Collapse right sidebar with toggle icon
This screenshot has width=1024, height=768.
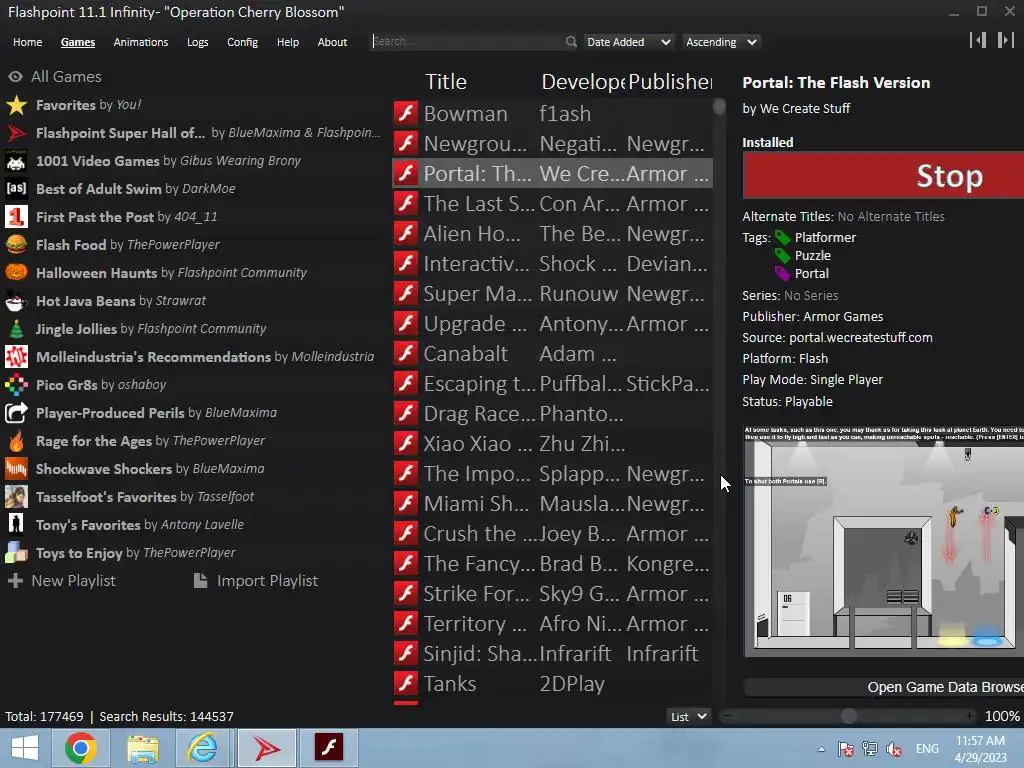[1006, 40]
